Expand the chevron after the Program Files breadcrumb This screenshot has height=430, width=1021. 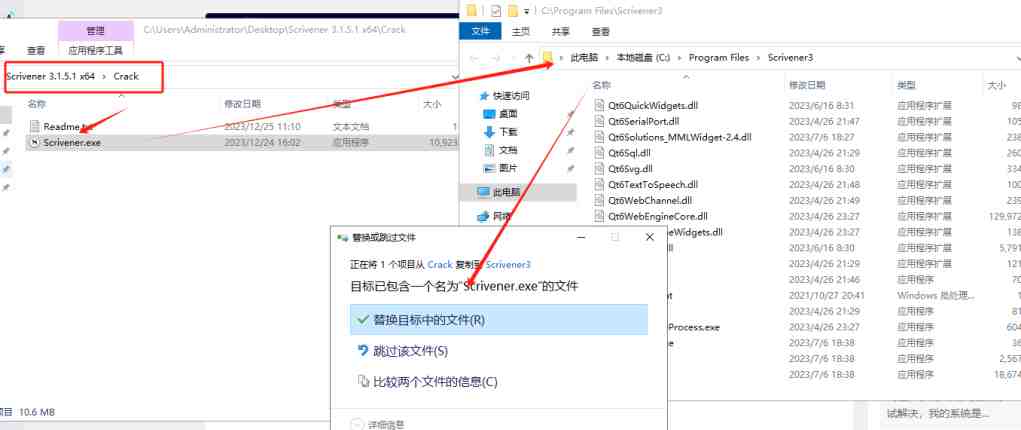(759, 57)
